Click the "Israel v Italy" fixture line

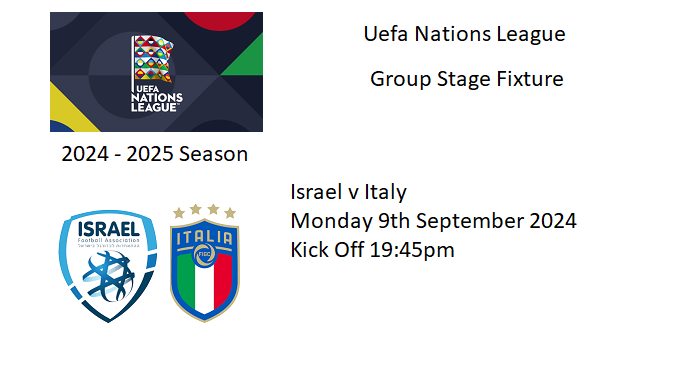(x=349, y=192)
